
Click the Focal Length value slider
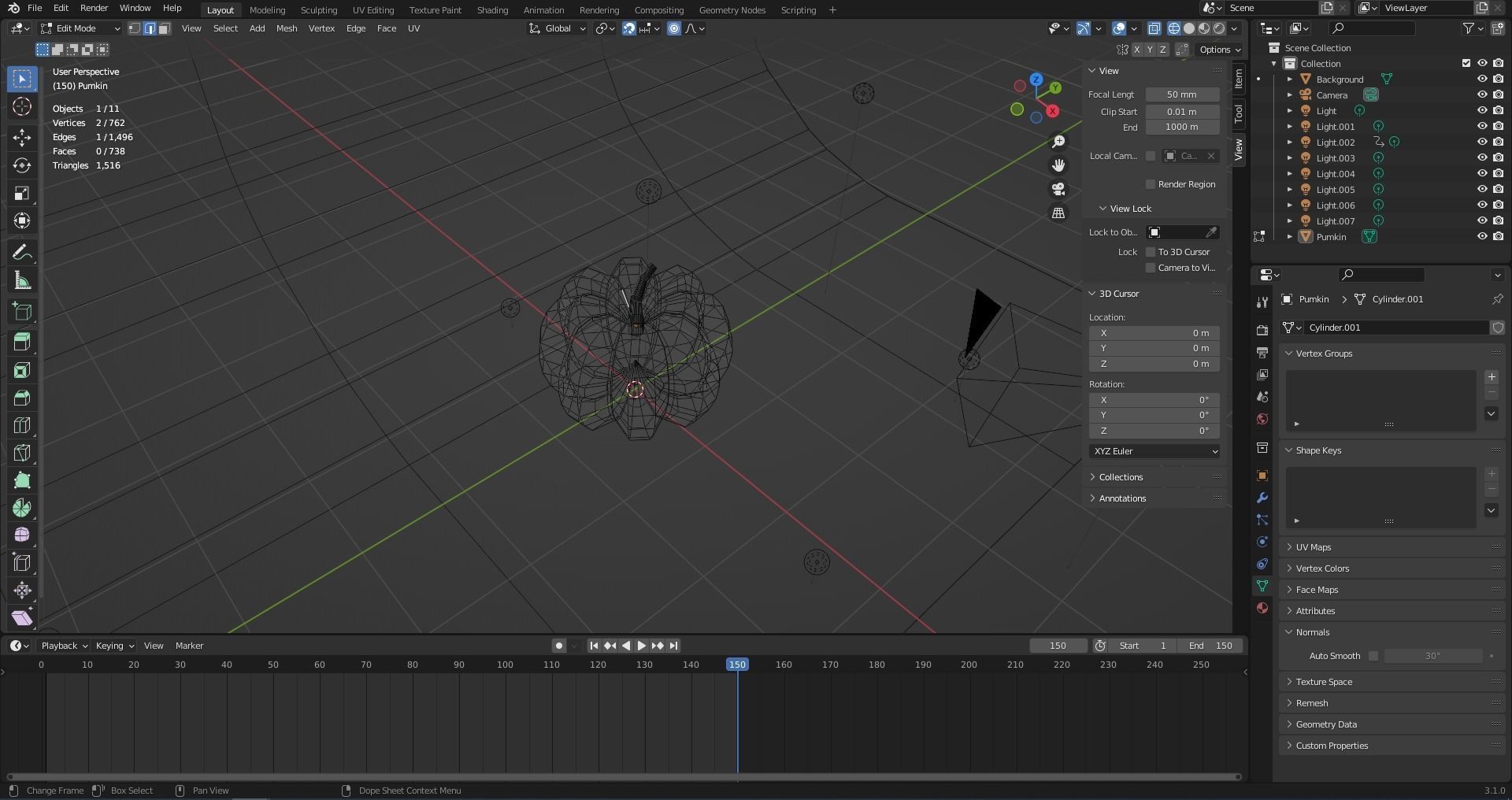click(x=1182, y=94)
